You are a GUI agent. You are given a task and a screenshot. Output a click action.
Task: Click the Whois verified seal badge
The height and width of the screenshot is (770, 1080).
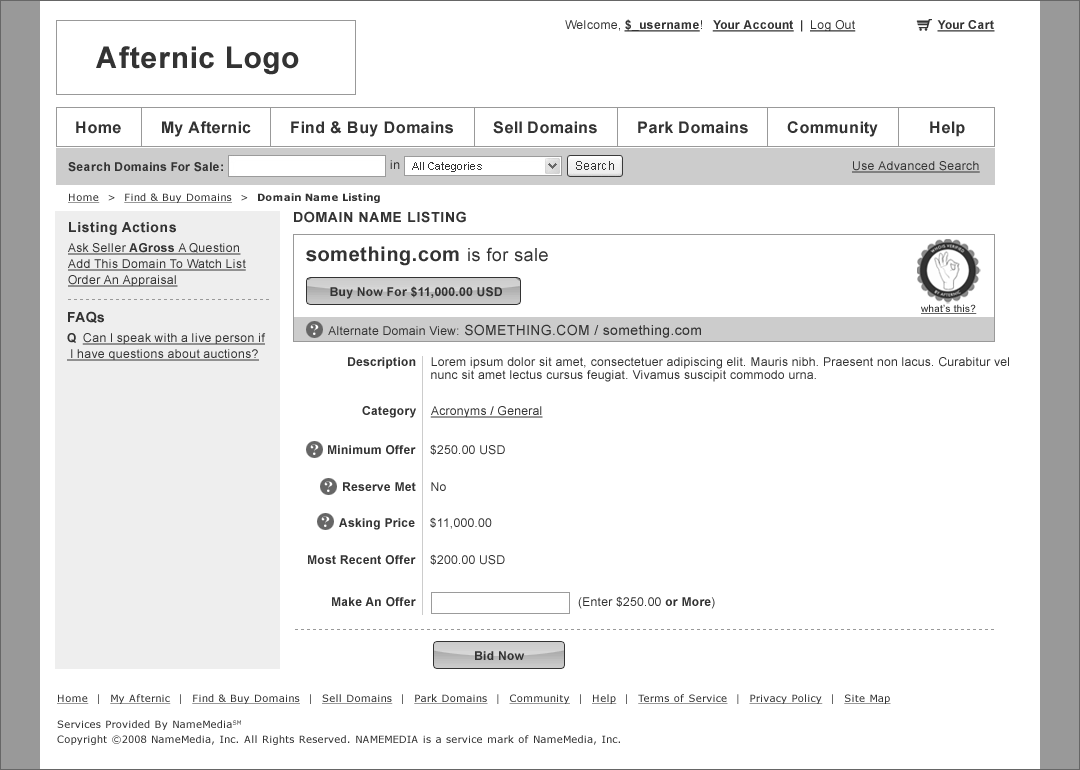pos(948,271)
